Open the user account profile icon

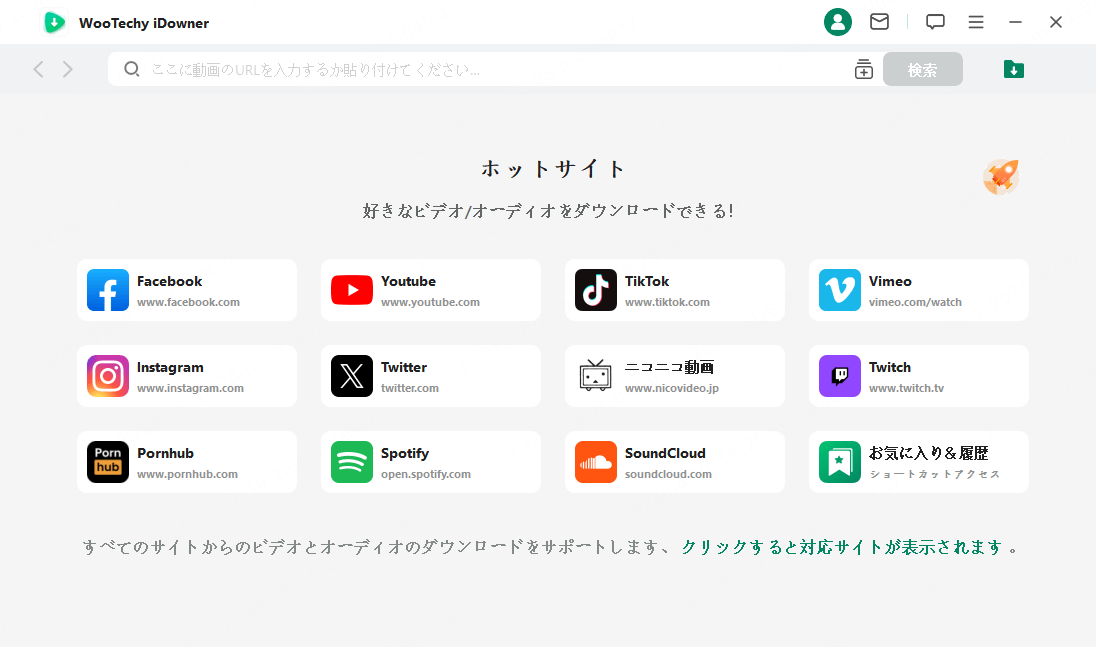point(837,22)
